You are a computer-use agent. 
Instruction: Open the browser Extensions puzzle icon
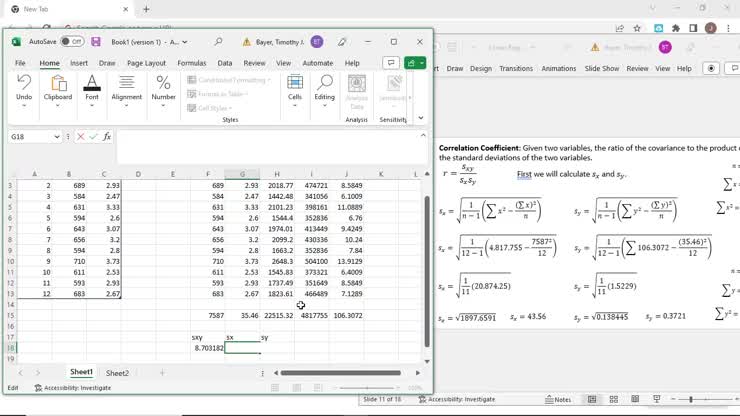coord(677,28)
